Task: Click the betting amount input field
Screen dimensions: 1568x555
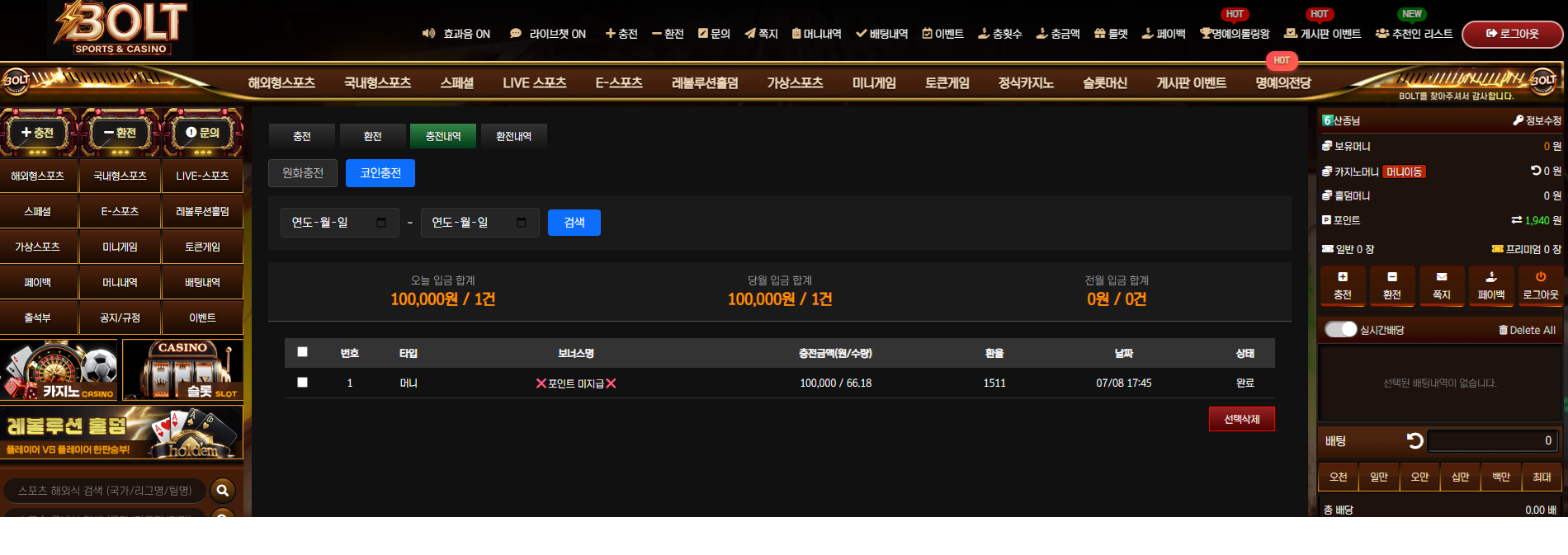Action: (x=1492, y=441)
